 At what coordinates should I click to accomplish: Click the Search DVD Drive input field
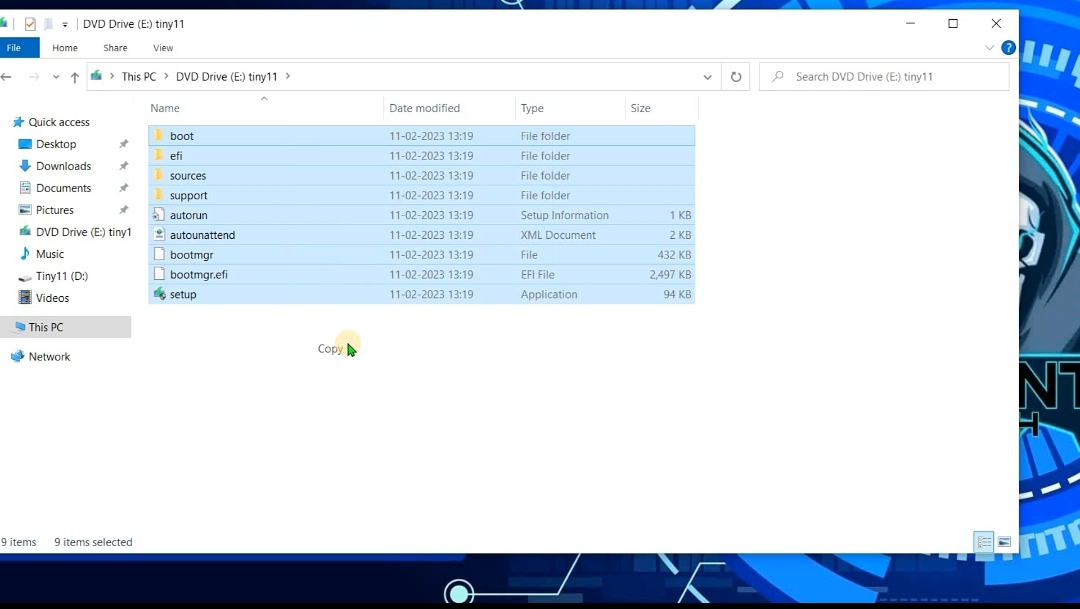tap(884, 76)
